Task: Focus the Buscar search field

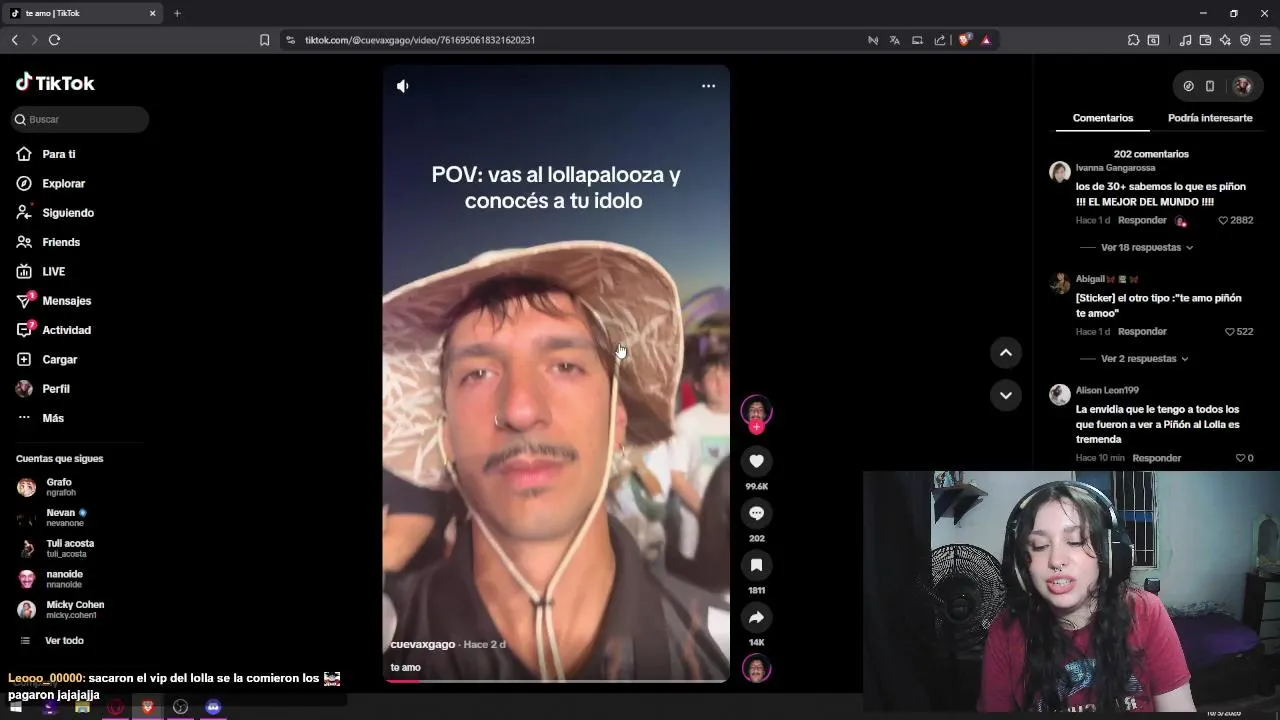Action: (80, 119)
